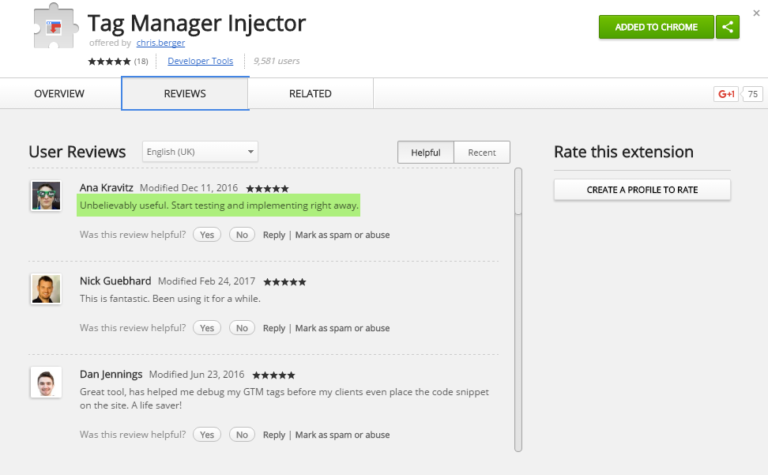
Task: Mark Dan Jennings' review as spam or abuse
Action: (x=342, y=435)
